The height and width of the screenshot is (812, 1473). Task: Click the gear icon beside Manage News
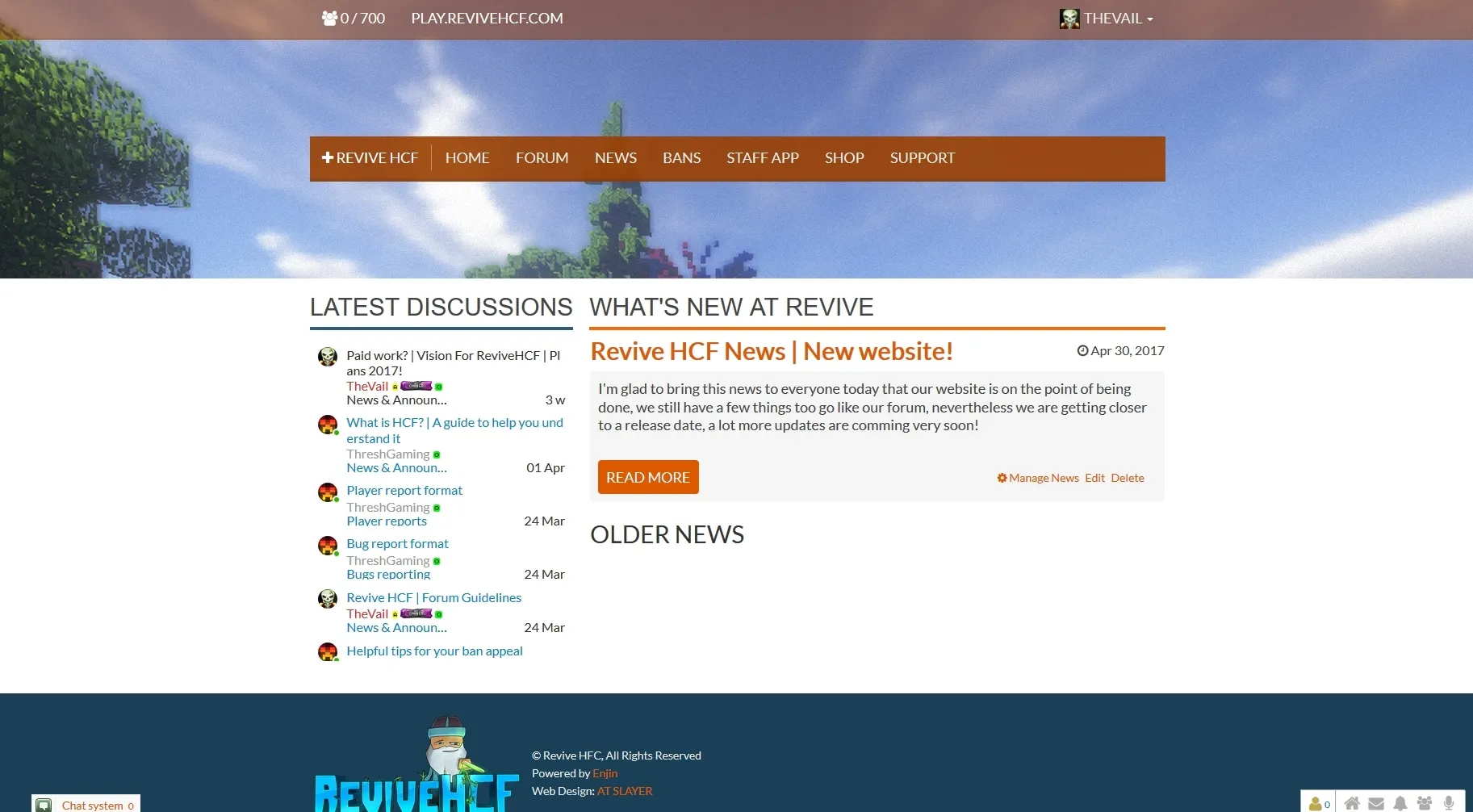coord(1002,478)
